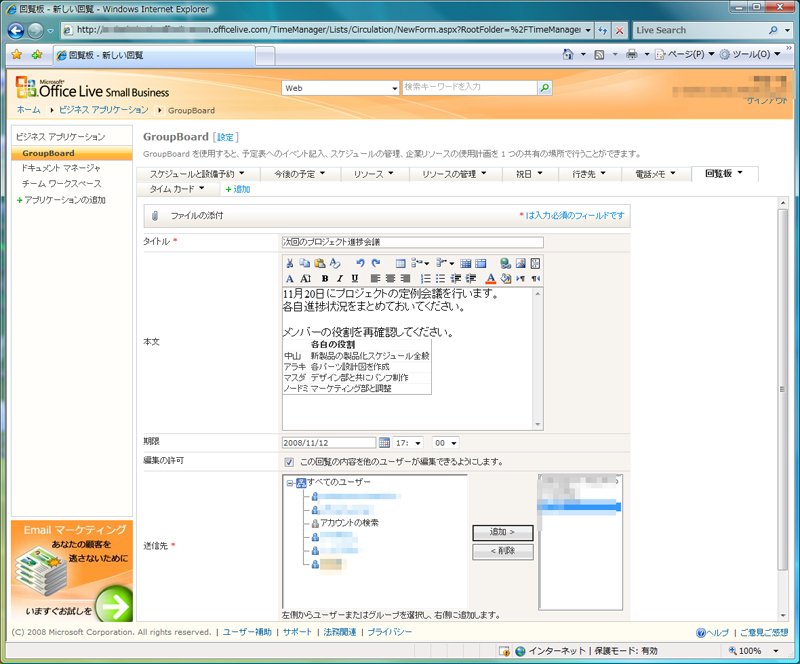Open the Favorites star icon
This screenshot has width=800, height=664.
(17, 54)
